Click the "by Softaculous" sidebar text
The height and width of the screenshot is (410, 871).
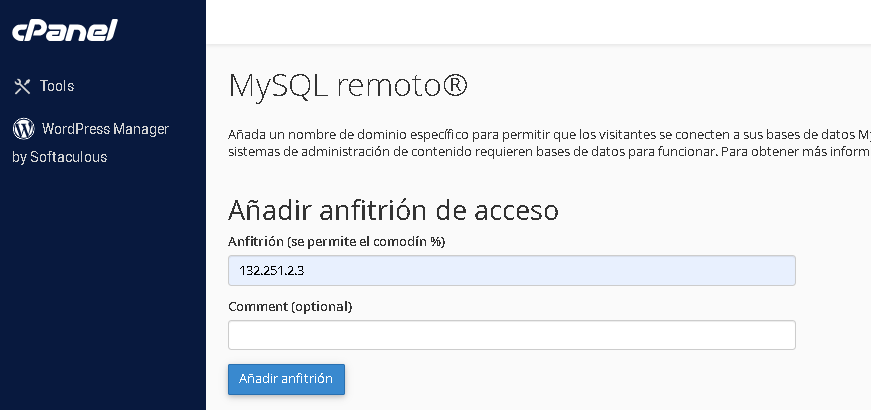point(59,157)
